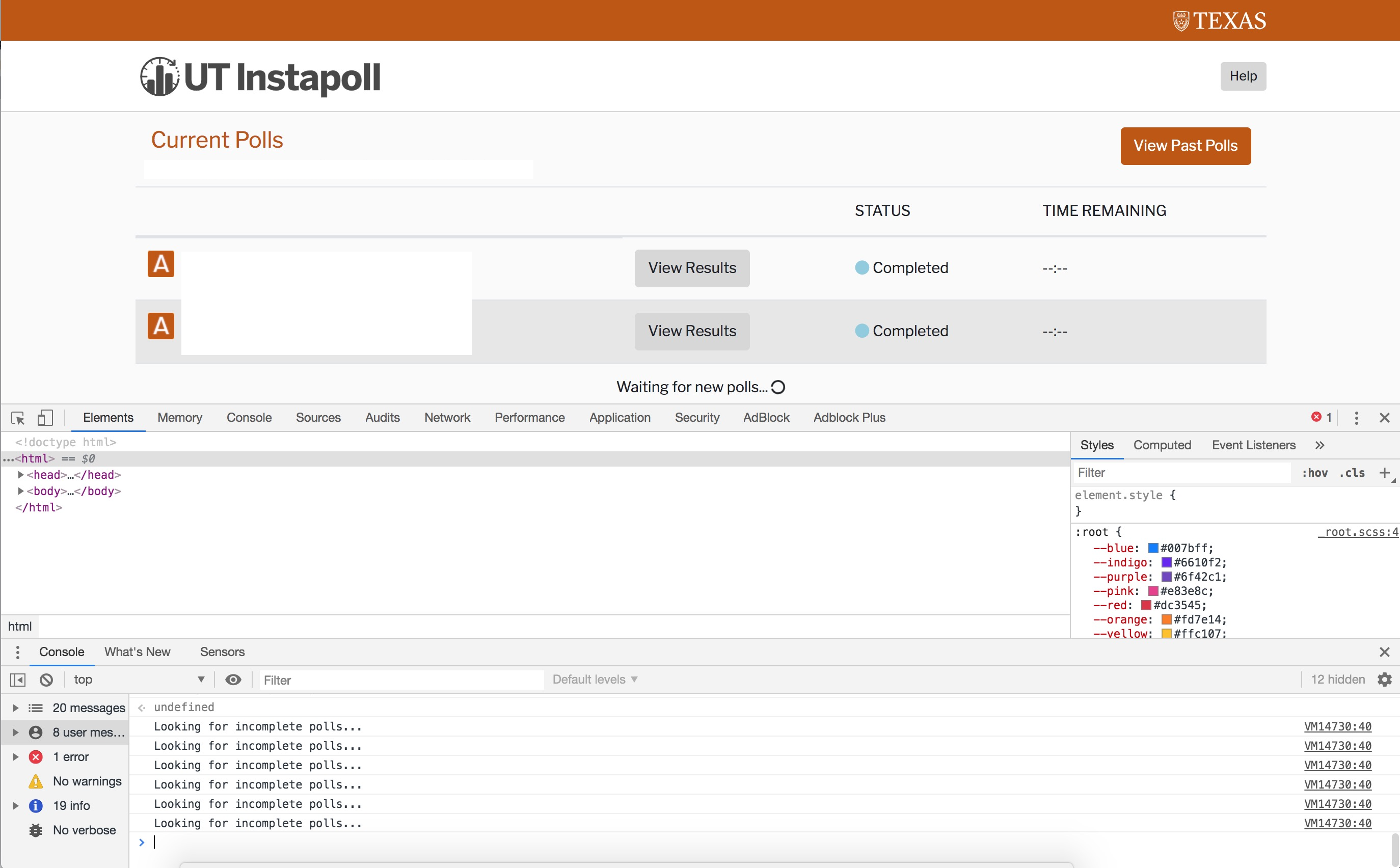The width and height of the screenshot is (1400, 868).
Task: Click the UT Instapoll logo
Action: [260, 76]
